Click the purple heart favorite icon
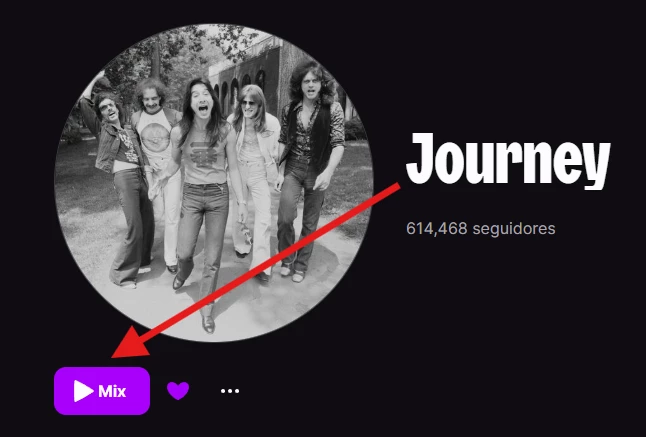This screenshot has height=437, width=646. (178, 390)
